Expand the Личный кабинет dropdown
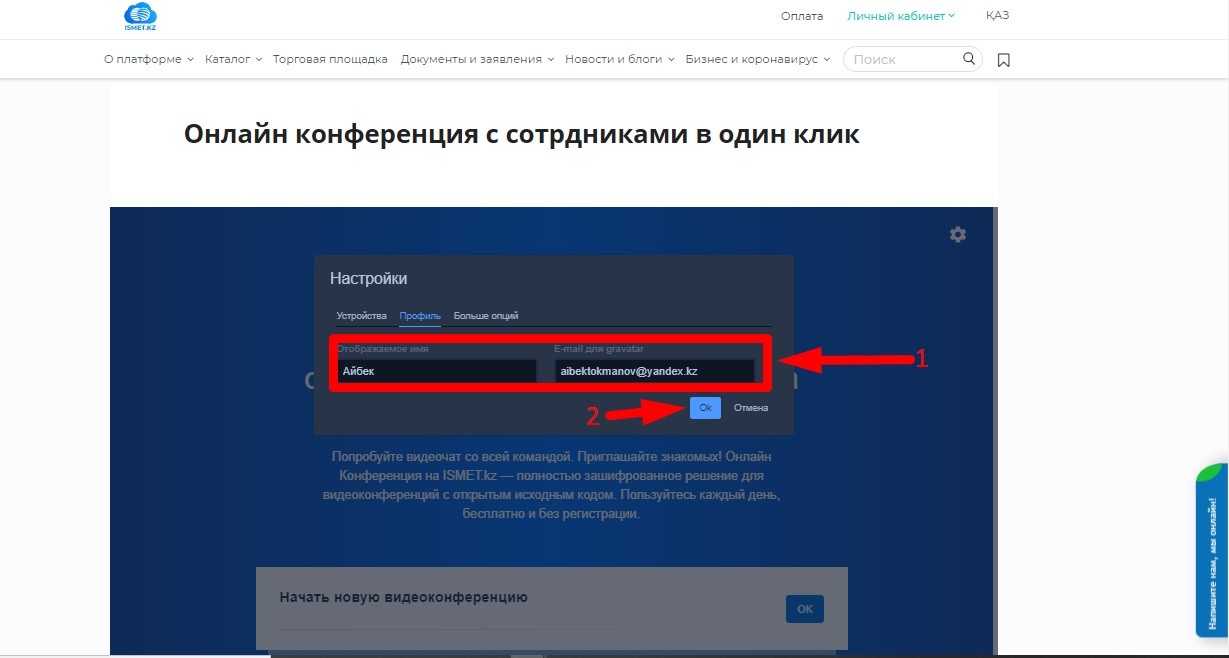The width and height of the screenshot is (1229, 658). click(x=900, y=16)
